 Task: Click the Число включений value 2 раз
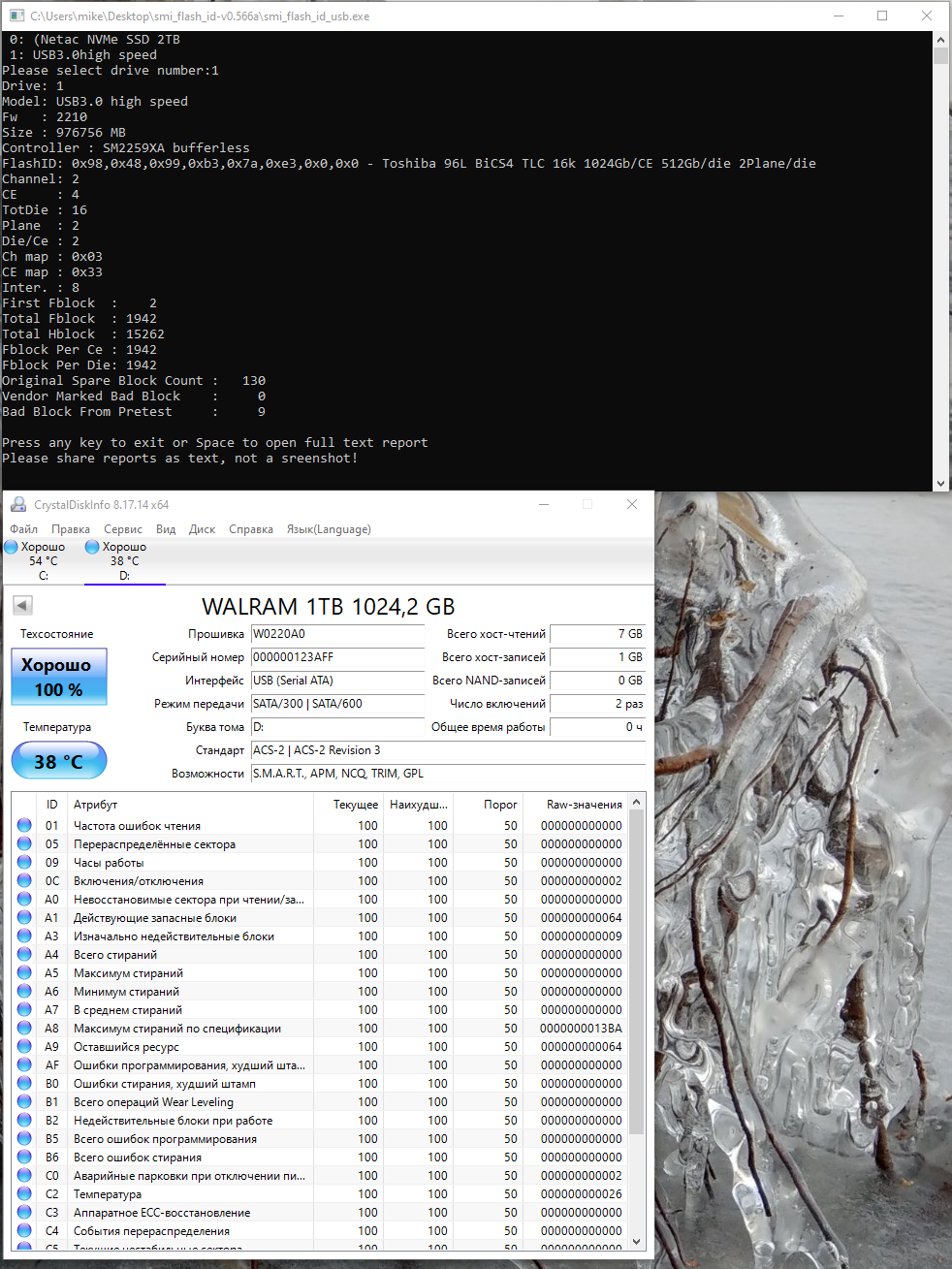597,704
